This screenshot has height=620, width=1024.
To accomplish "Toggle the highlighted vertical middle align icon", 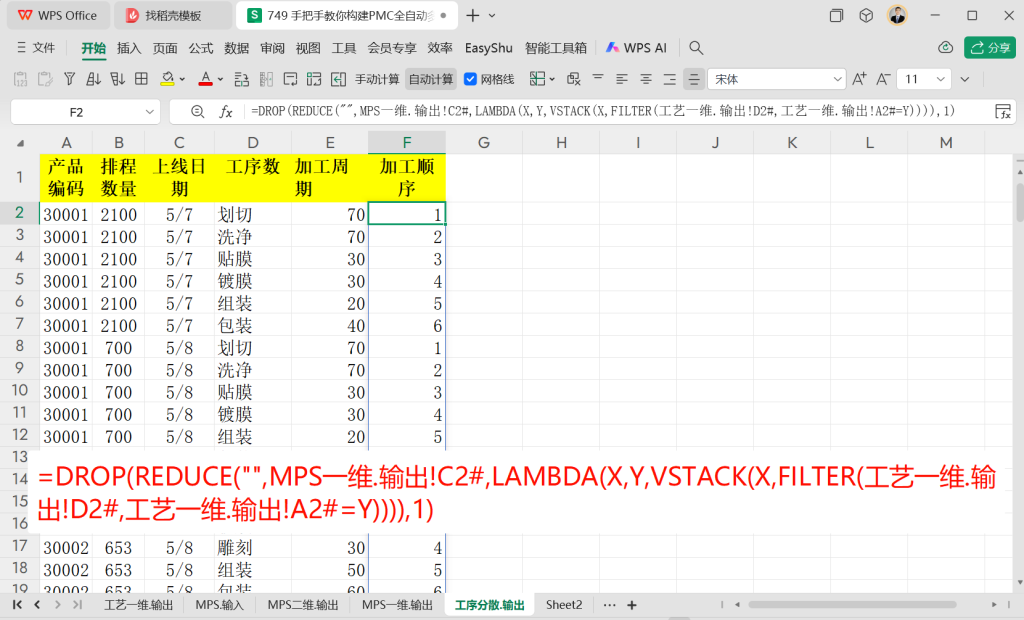I will tap(694, 79).
